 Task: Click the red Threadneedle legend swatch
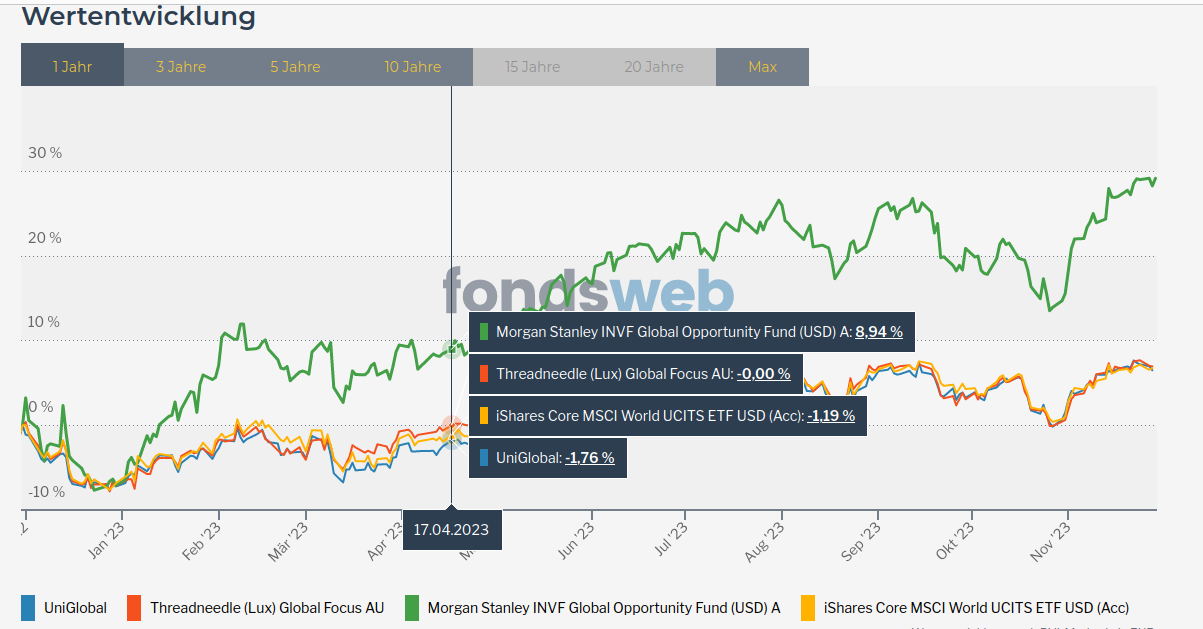134,607
